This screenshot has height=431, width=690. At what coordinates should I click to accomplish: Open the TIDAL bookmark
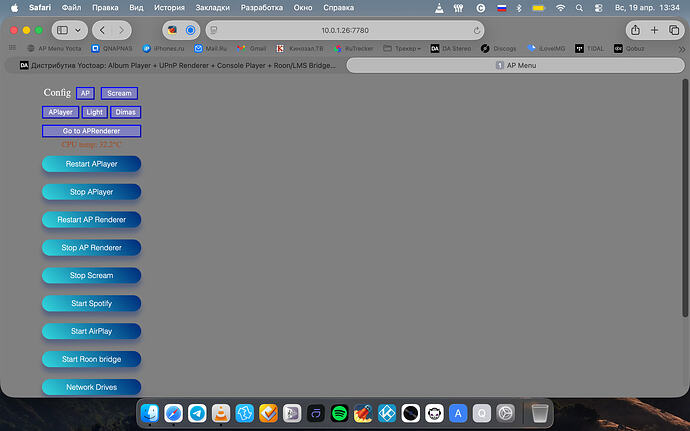pos(590,48)
